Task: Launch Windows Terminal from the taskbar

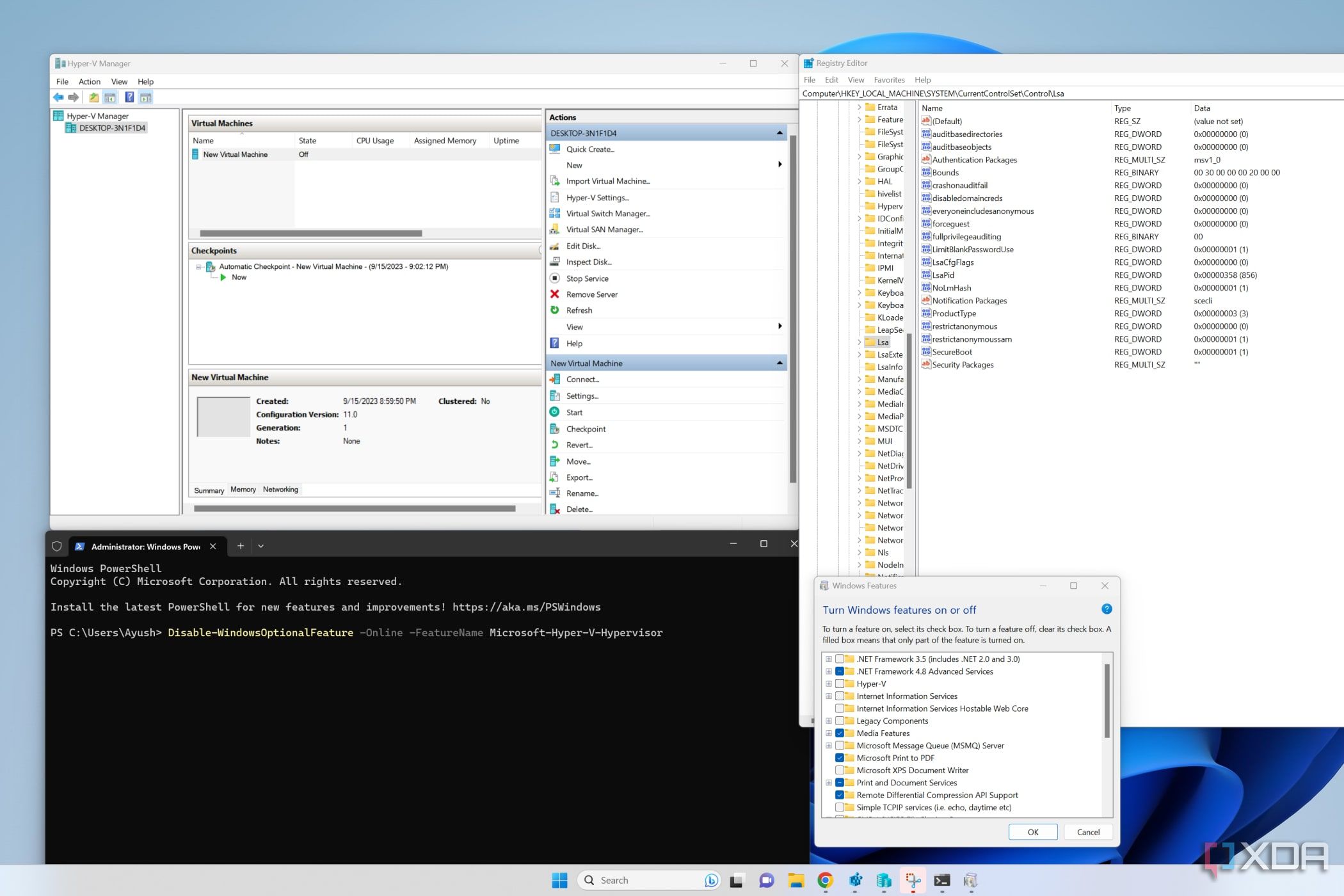Action: tap(941, 880)
